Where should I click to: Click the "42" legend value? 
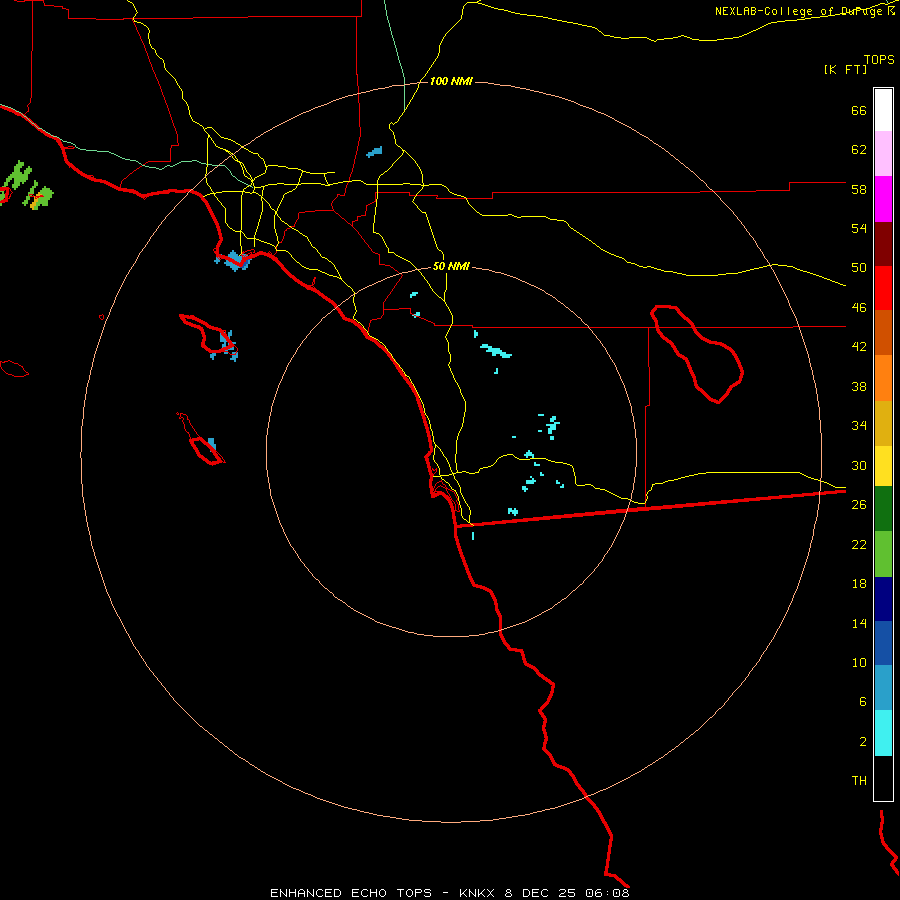pyautogui.click(x=859, y=347)
